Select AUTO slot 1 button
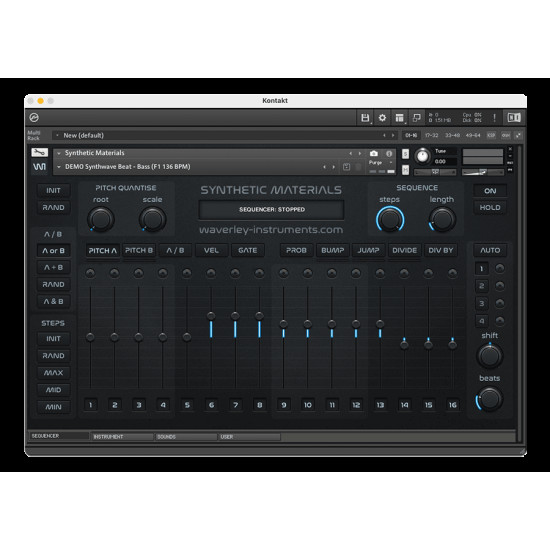The image size is (550, 550). click(482, 269)
